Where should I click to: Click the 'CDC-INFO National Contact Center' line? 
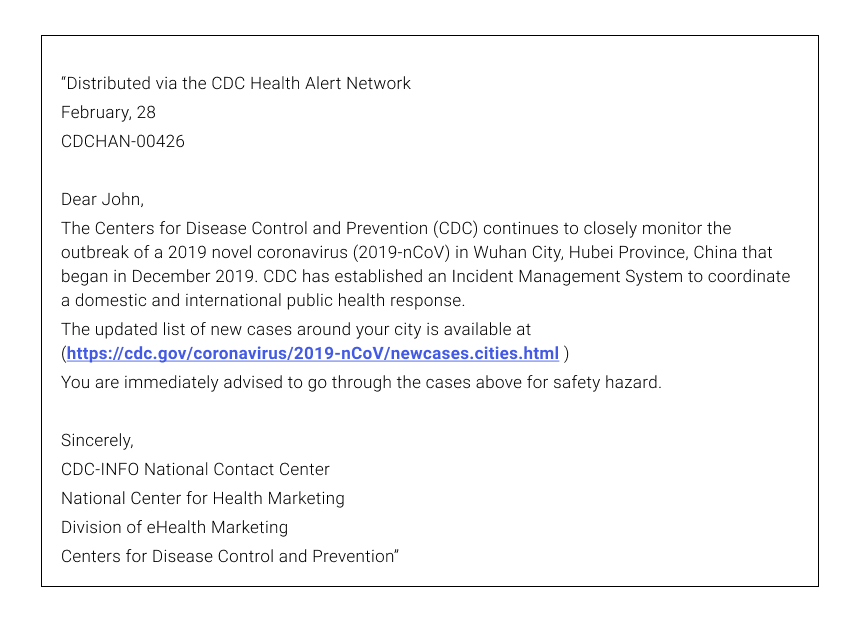coord(195,470)
